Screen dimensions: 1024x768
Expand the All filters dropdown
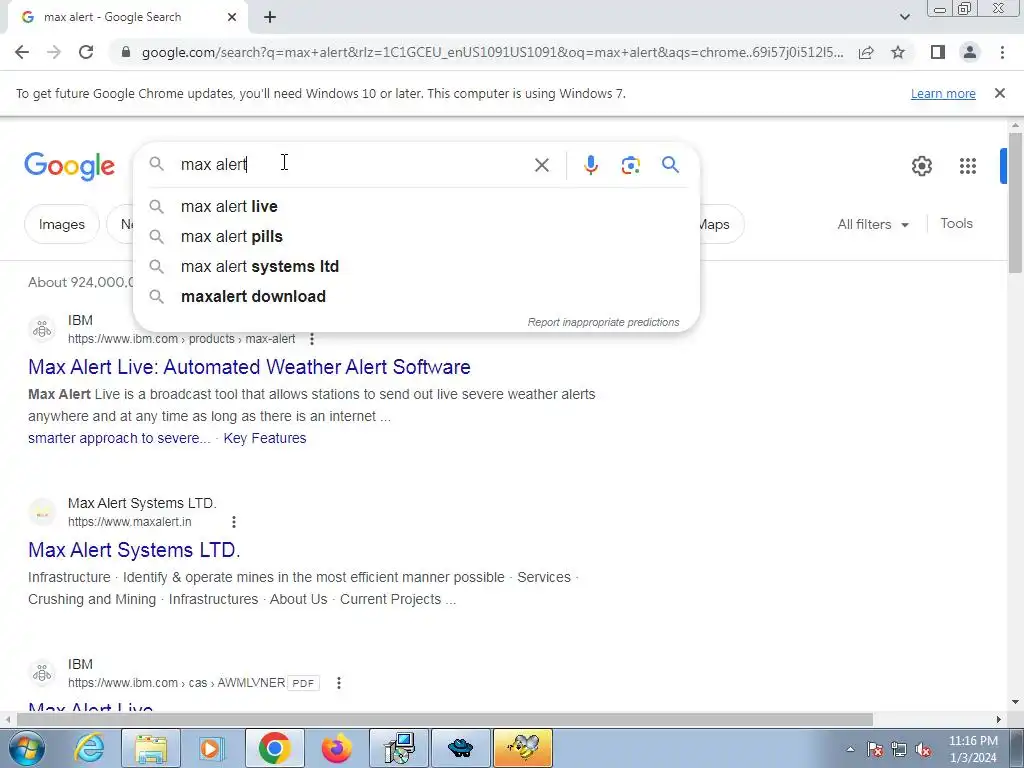tap(873, 224)
